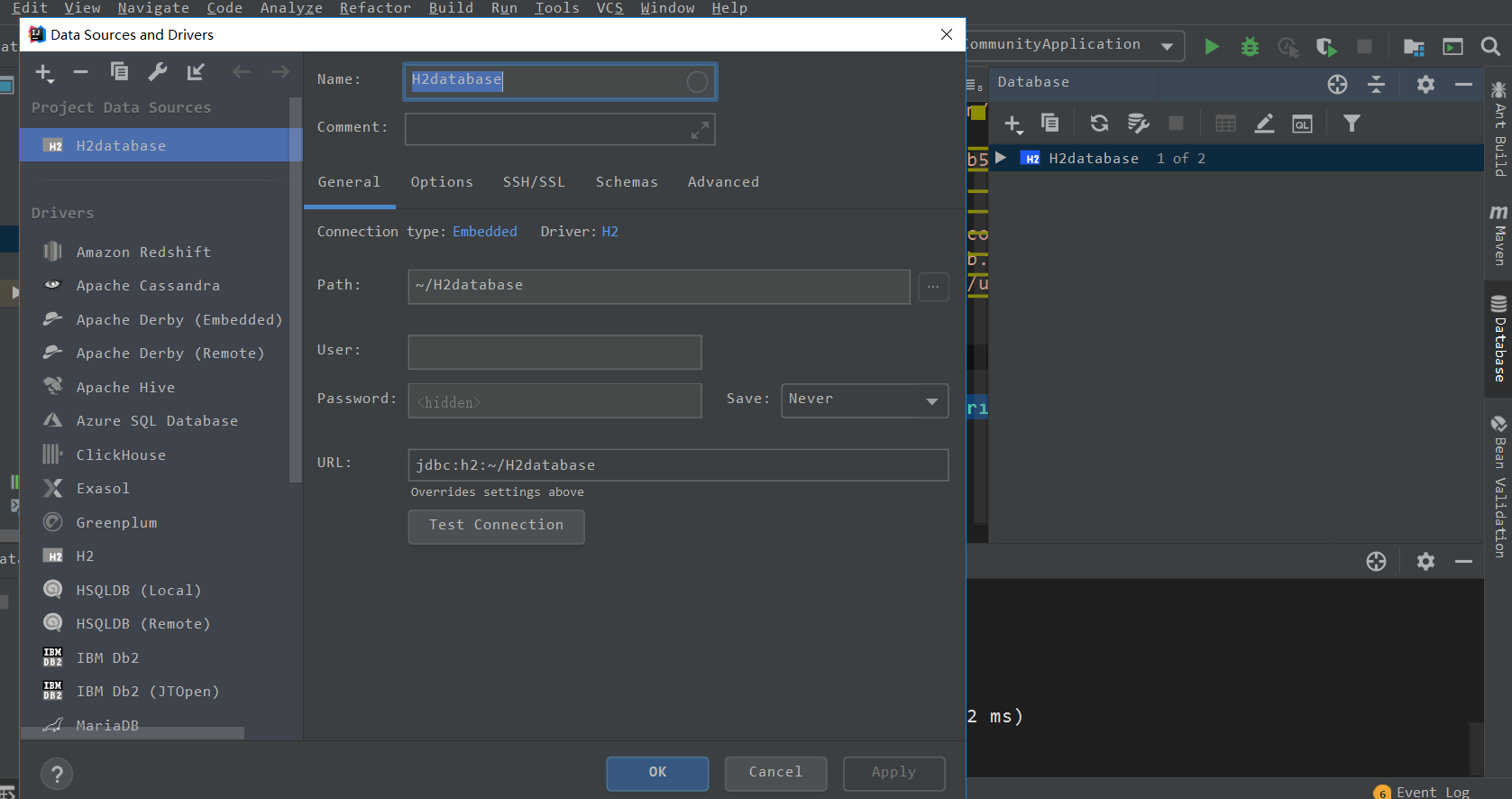The width and height of the screenshot is (1512, 799).
Task: Open the Advanced tab
Action: [723, 182]
